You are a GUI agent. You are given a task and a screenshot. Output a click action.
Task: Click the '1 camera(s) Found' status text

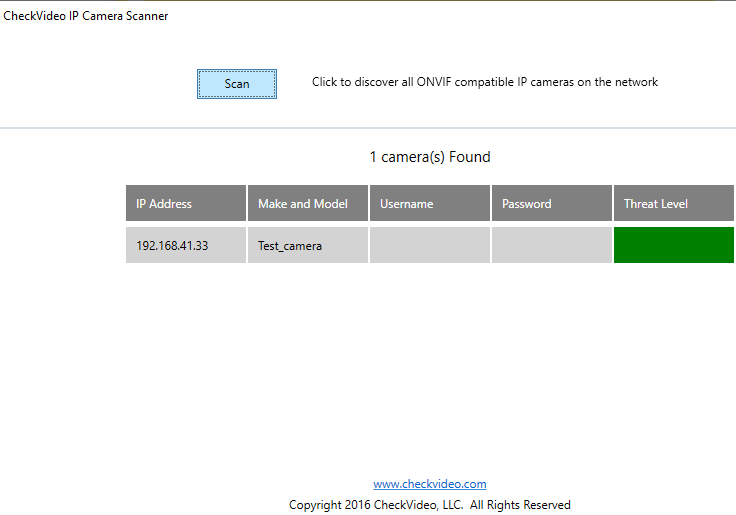tap(430, 157)
